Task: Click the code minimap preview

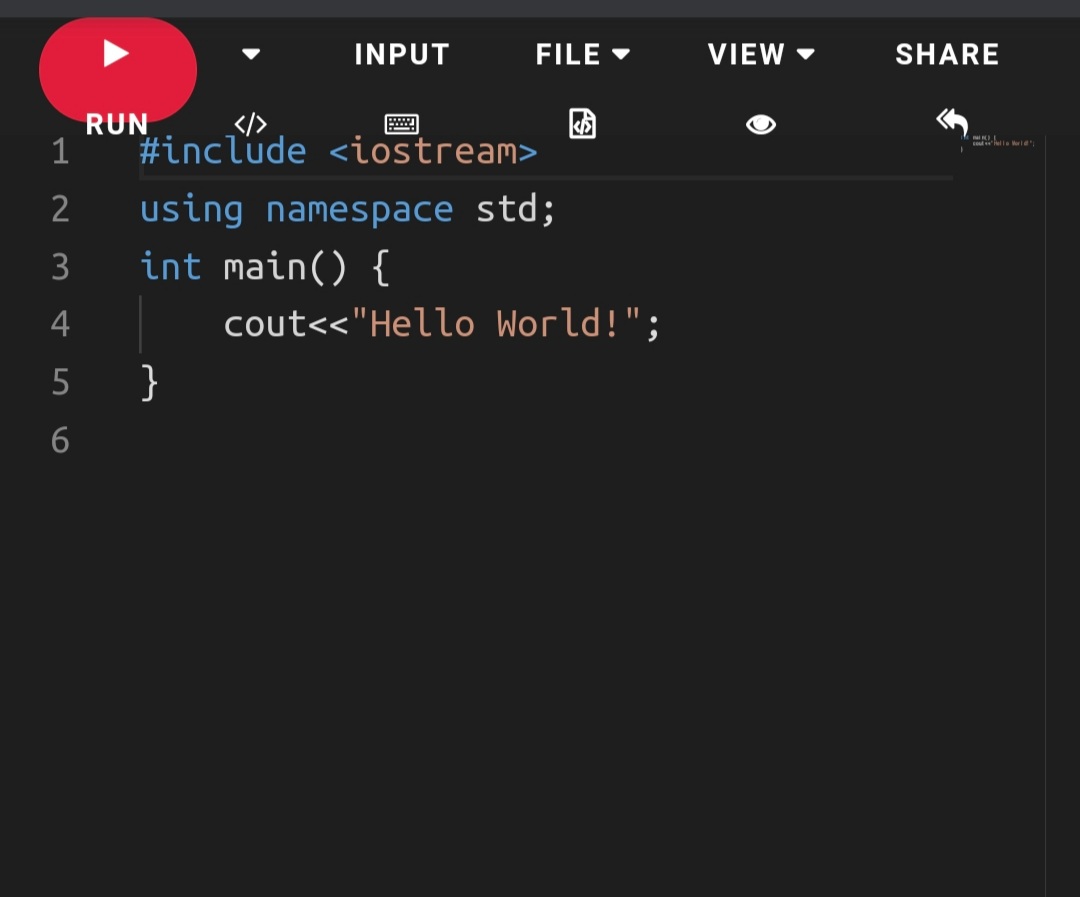Action: pyautogui.click(x=1000, y=144)
